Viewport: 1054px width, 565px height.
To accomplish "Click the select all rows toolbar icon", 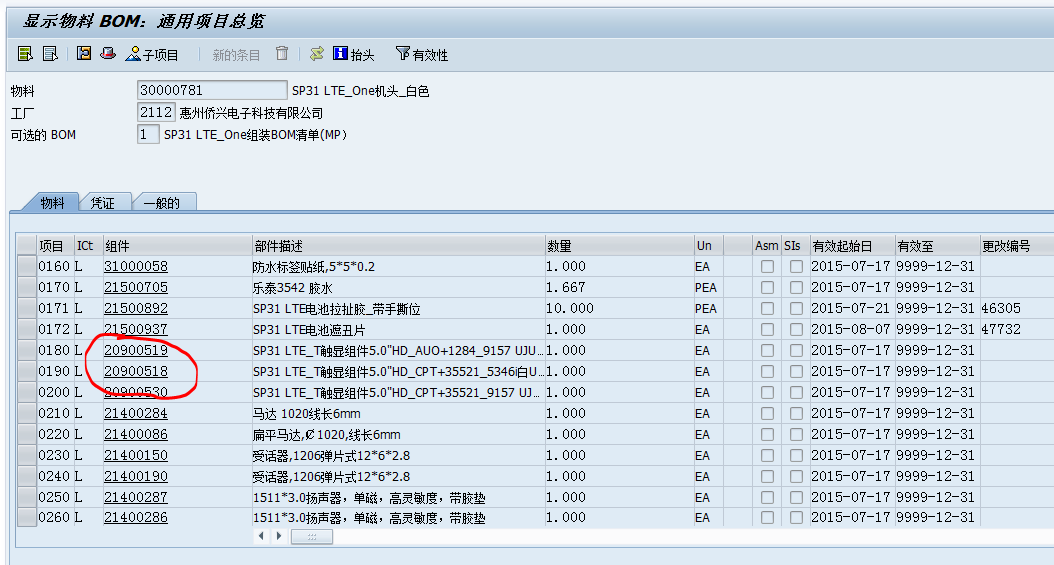I will click(25, 54).
